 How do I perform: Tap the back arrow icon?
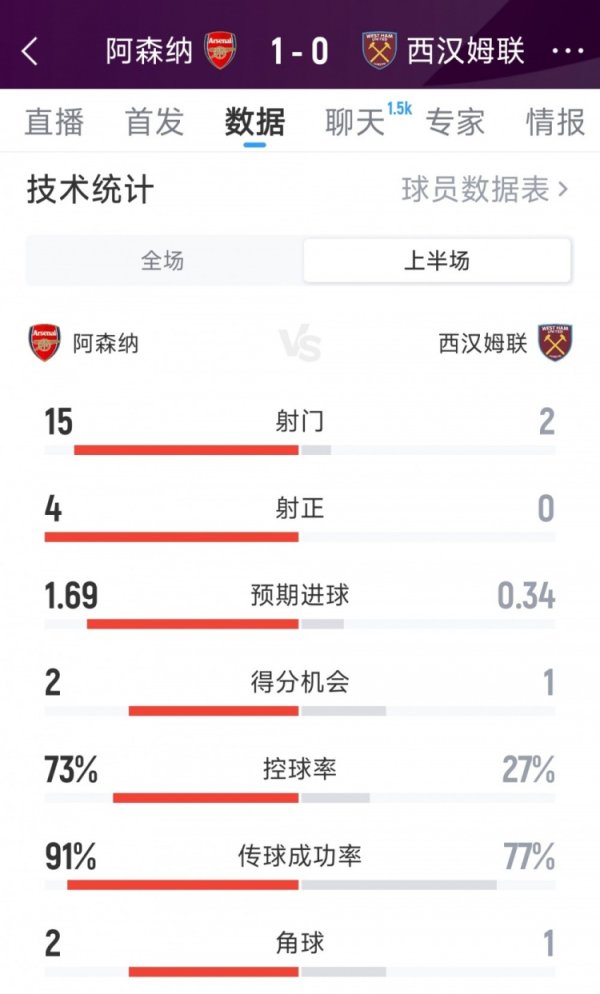coord(30,51)
